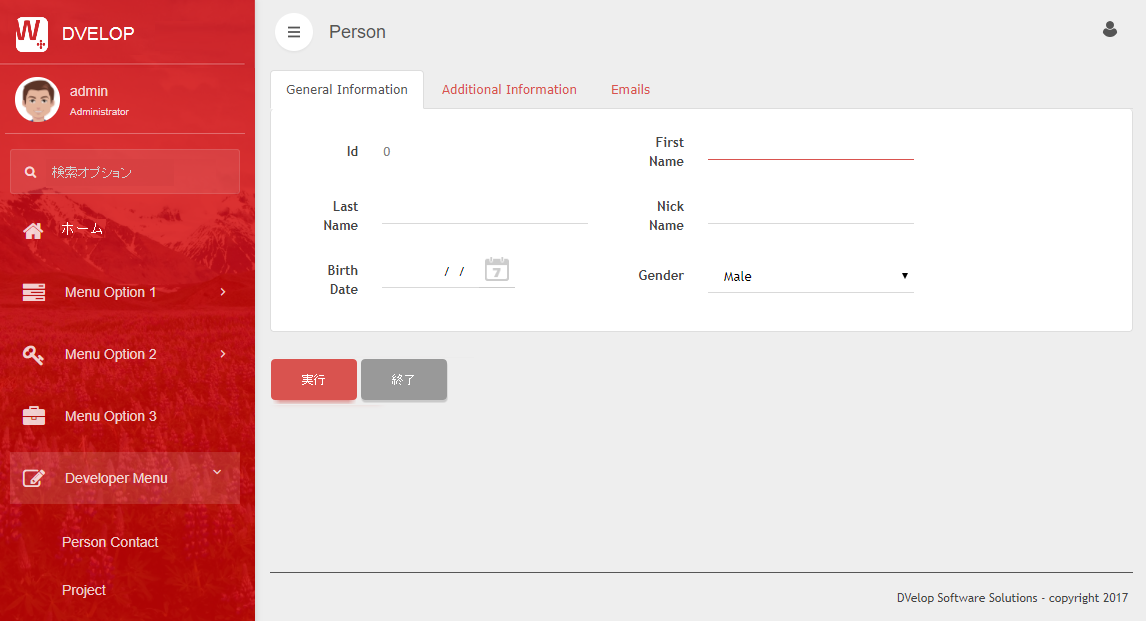This screenshot has width=1146, height=621.
Task: Toggle the hamburger sidebar menu button
Action: [x=294, y=32]
